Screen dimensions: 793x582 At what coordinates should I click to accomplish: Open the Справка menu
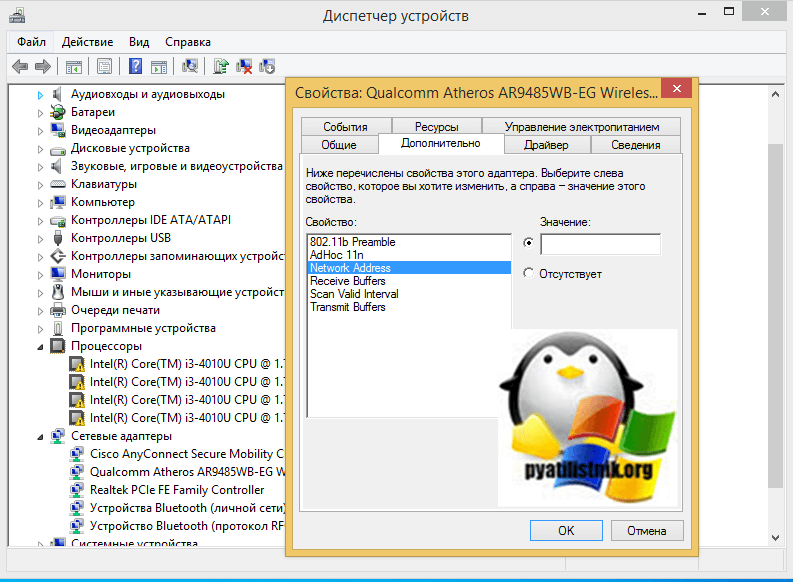(x=188, y=42)
